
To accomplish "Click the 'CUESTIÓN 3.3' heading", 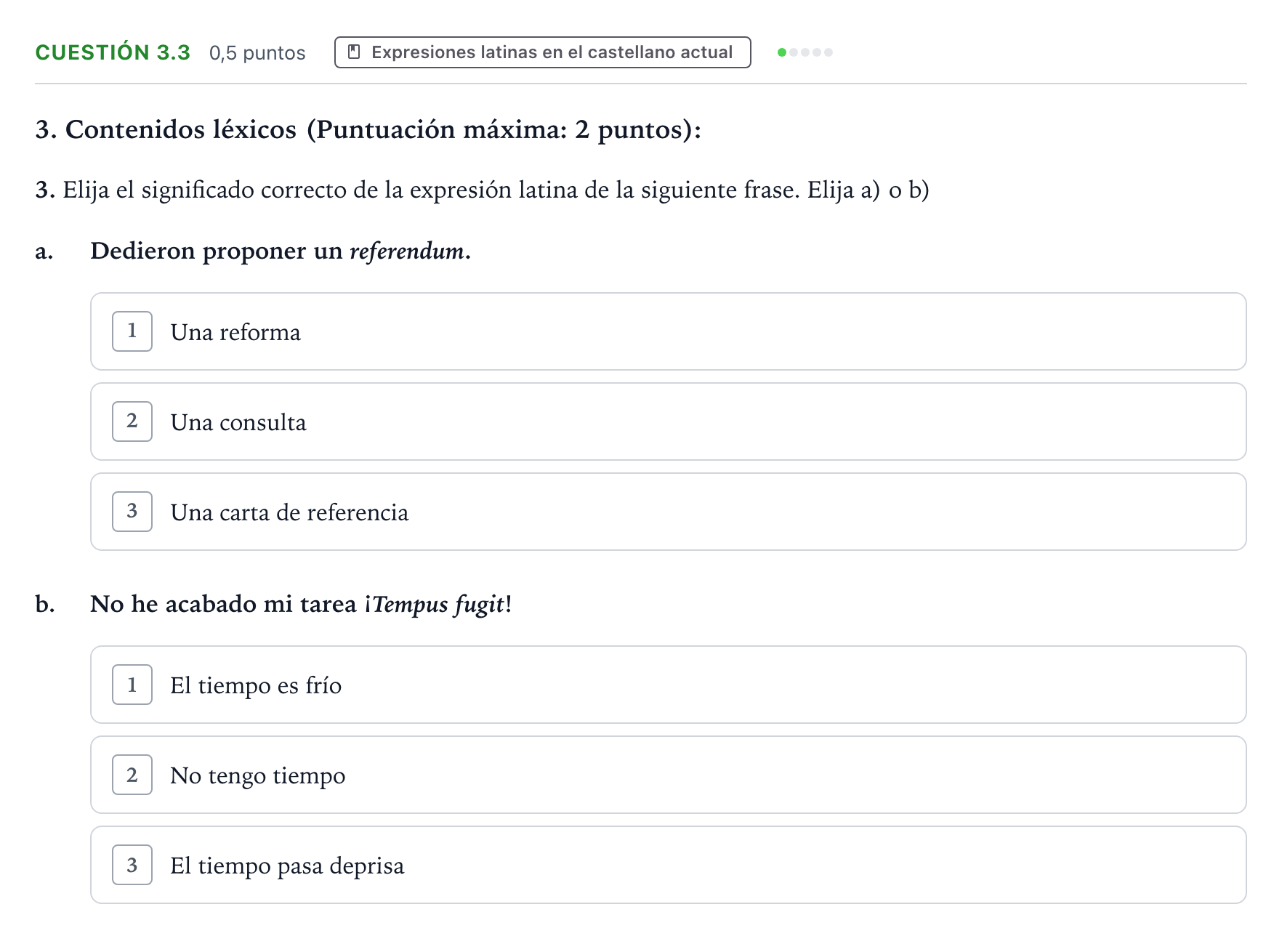I will [x=113, y=52].
